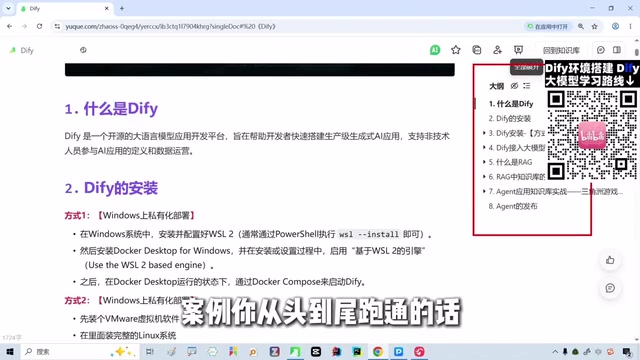Click the 回到知识库 button
The image size is (640, 360).
pyautogui.click(x=561, y=50)
